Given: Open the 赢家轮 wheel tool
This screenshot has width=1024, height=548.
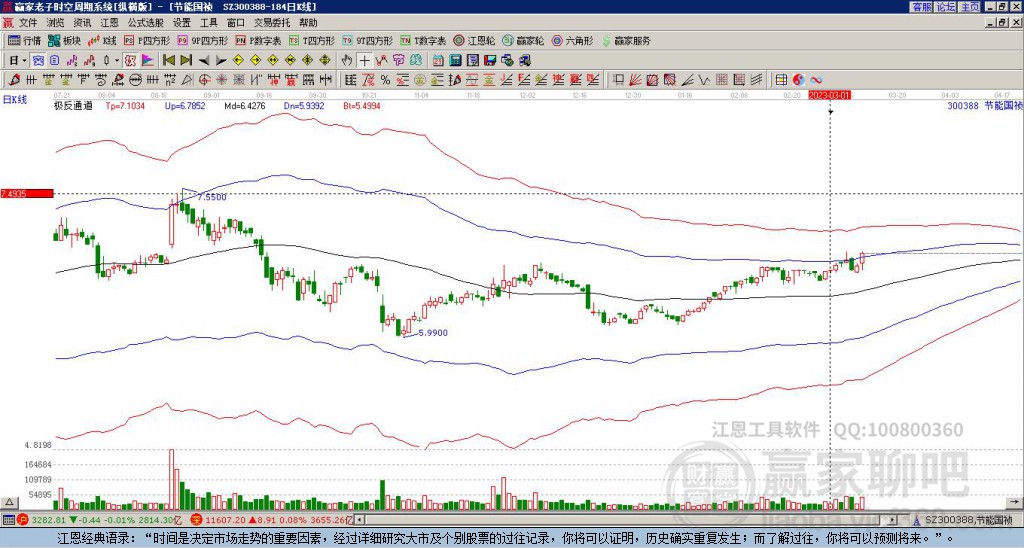Looking at the screenshot, I should [x=523, y=40].
